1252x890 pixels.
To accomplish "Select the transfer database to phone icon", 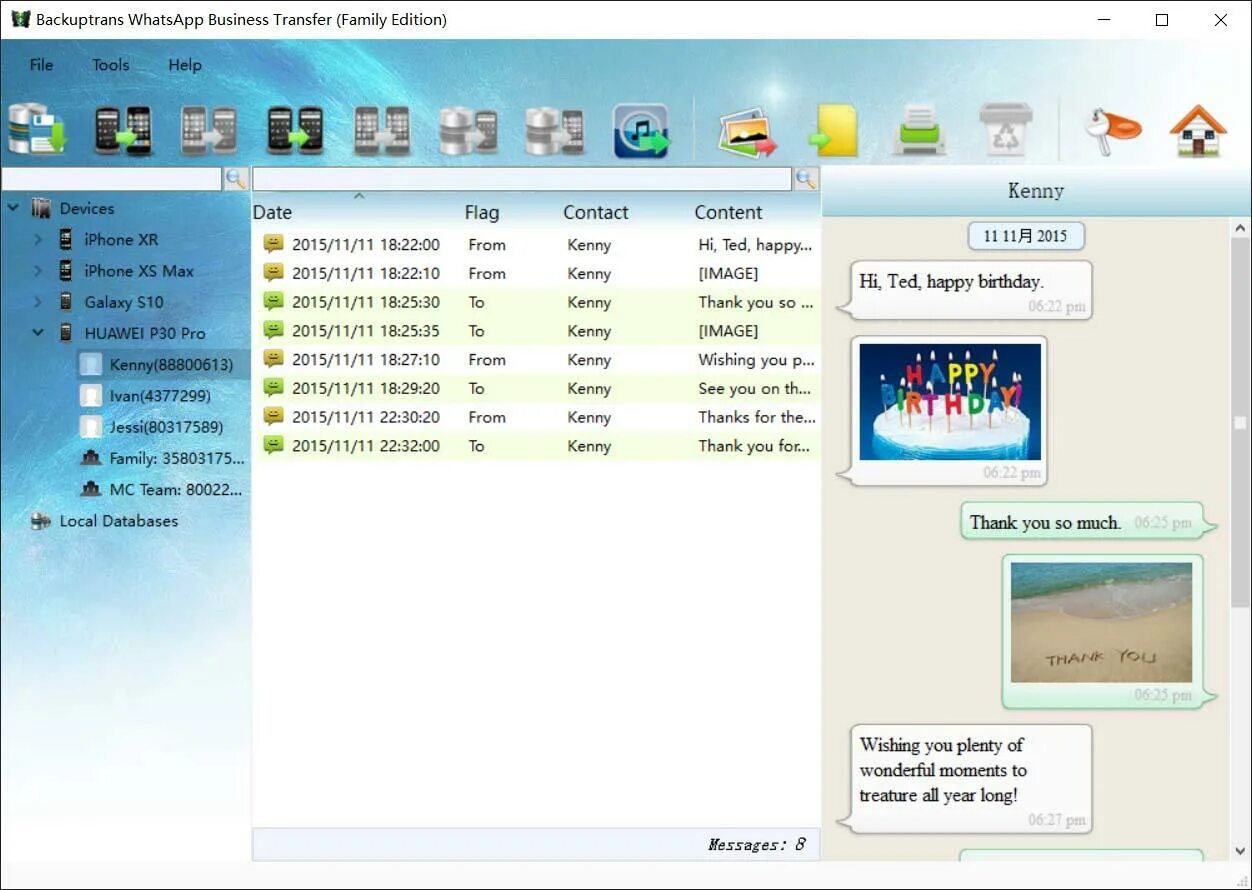I will [467, 128].
